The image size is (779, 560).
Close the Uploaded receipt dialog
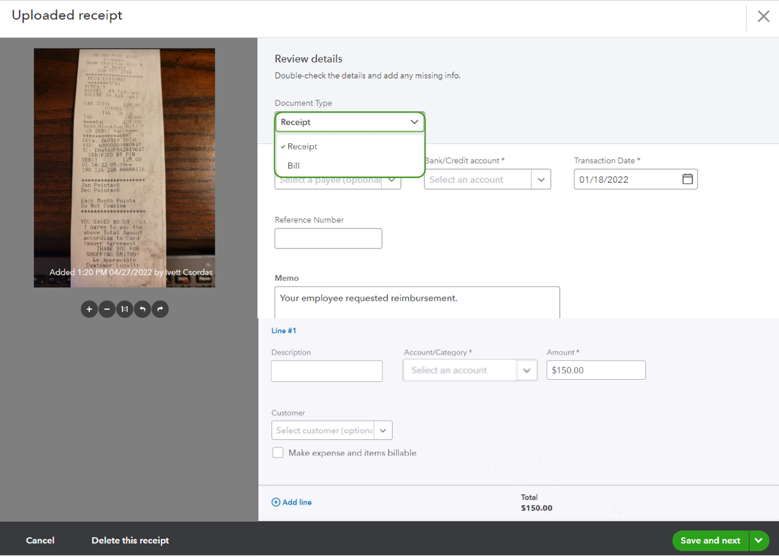click(763, 16)
